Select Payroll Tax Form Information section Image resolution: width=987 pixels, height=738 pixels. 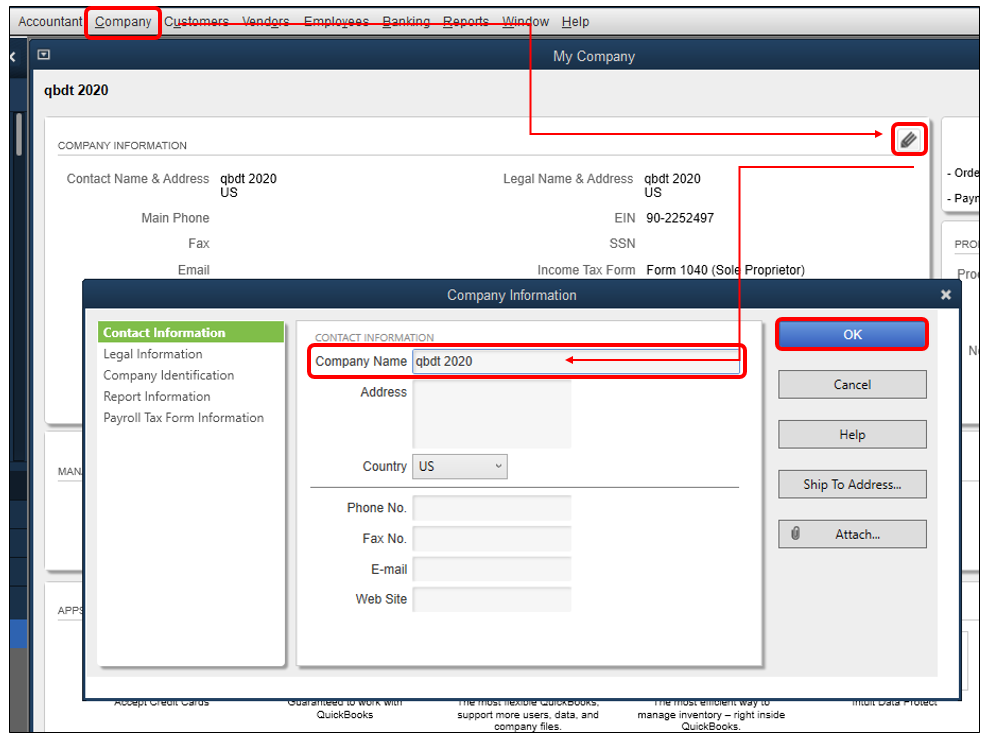point(184,417)
